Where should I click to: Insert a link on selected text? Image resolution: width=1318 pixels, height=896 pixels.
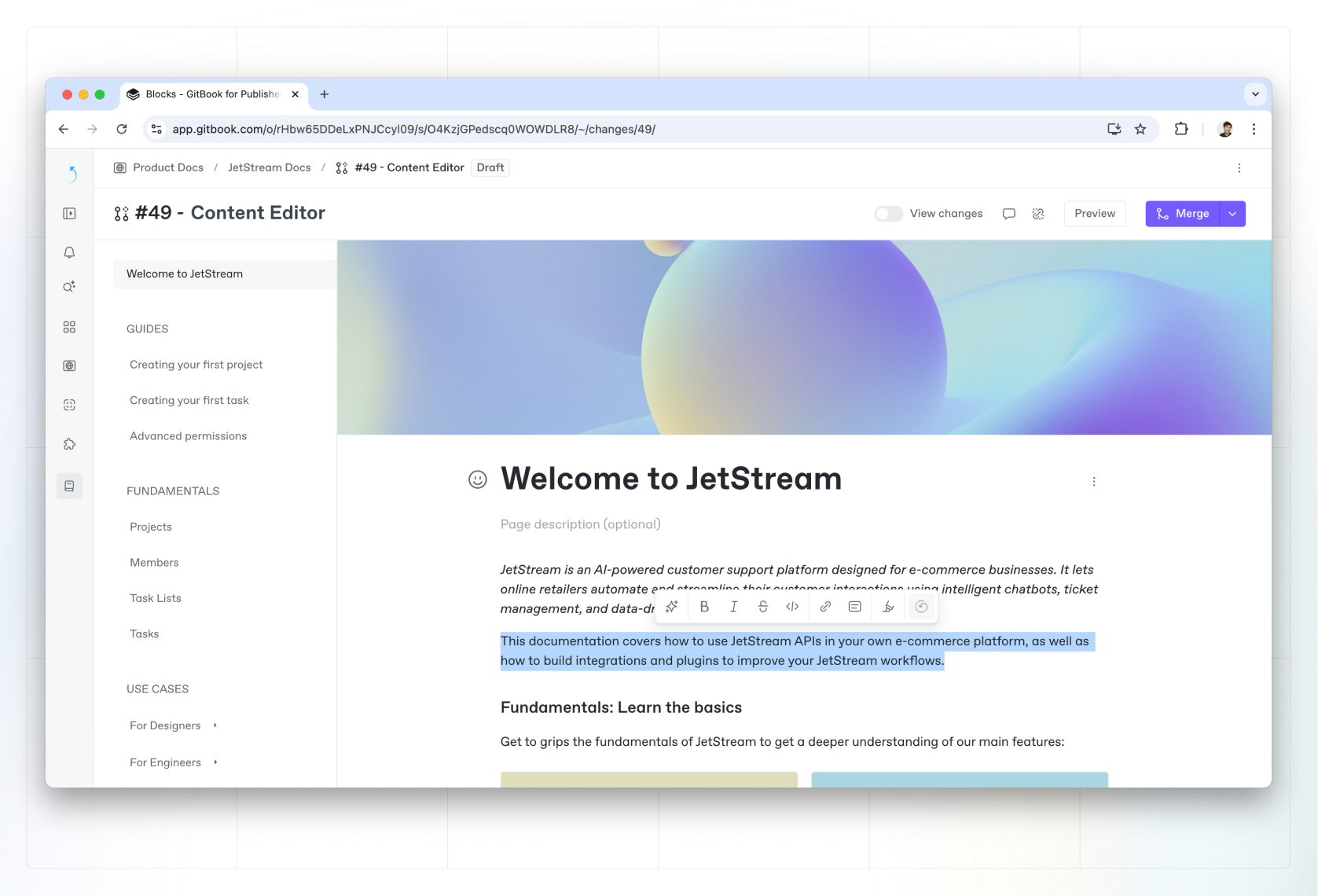[x=825, y=607]
